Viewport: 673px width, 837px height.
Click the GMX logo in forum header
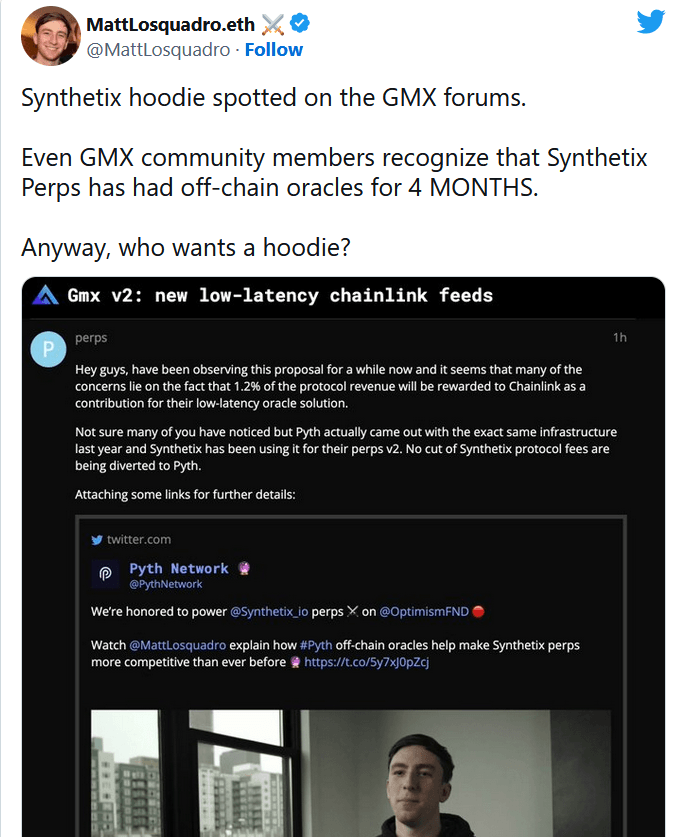click(45, 296)
